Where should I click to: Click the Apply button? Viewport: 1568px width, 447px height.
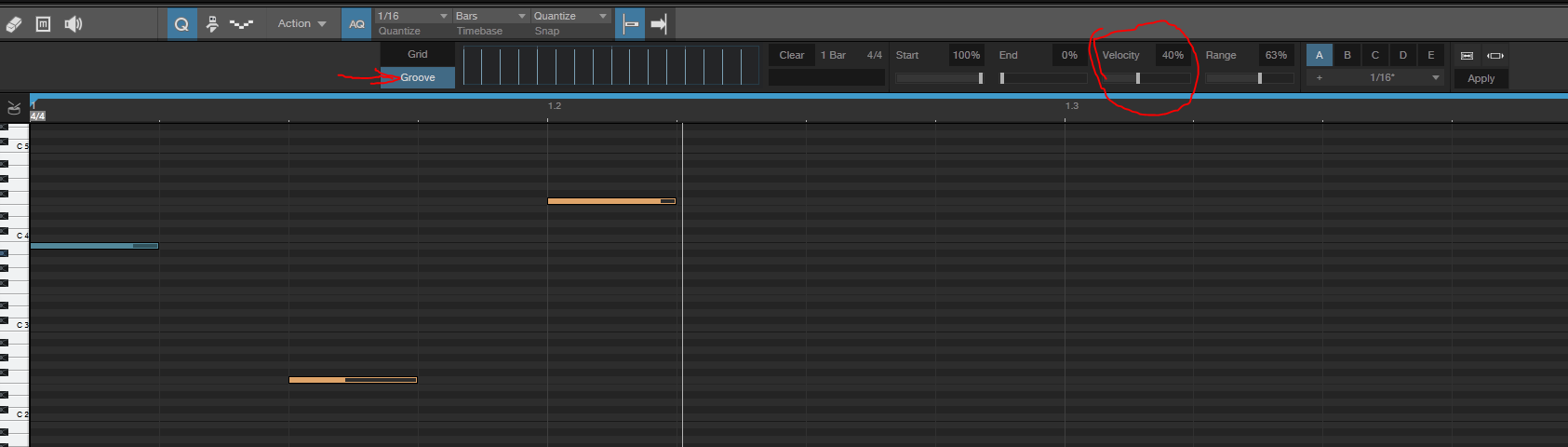pyautogui.click(x=1481, y=78)
